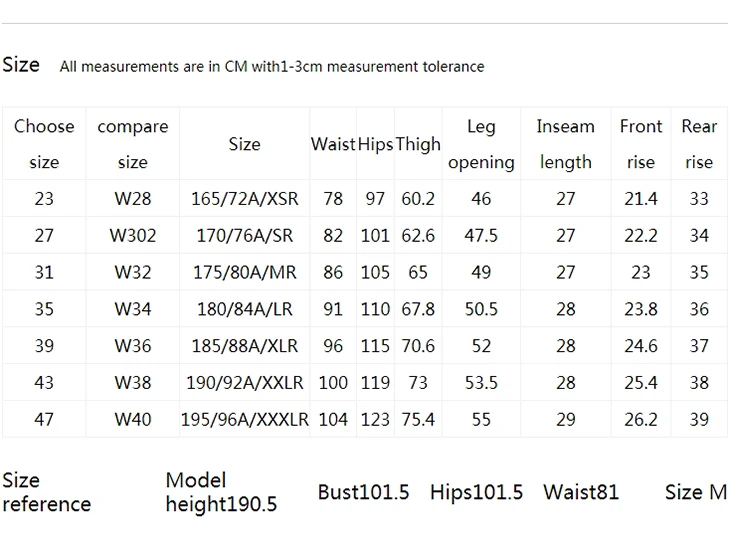Screen dimensions: 730x537
Task: Select thigh value 60.2
Action: (x=418, y=199)
